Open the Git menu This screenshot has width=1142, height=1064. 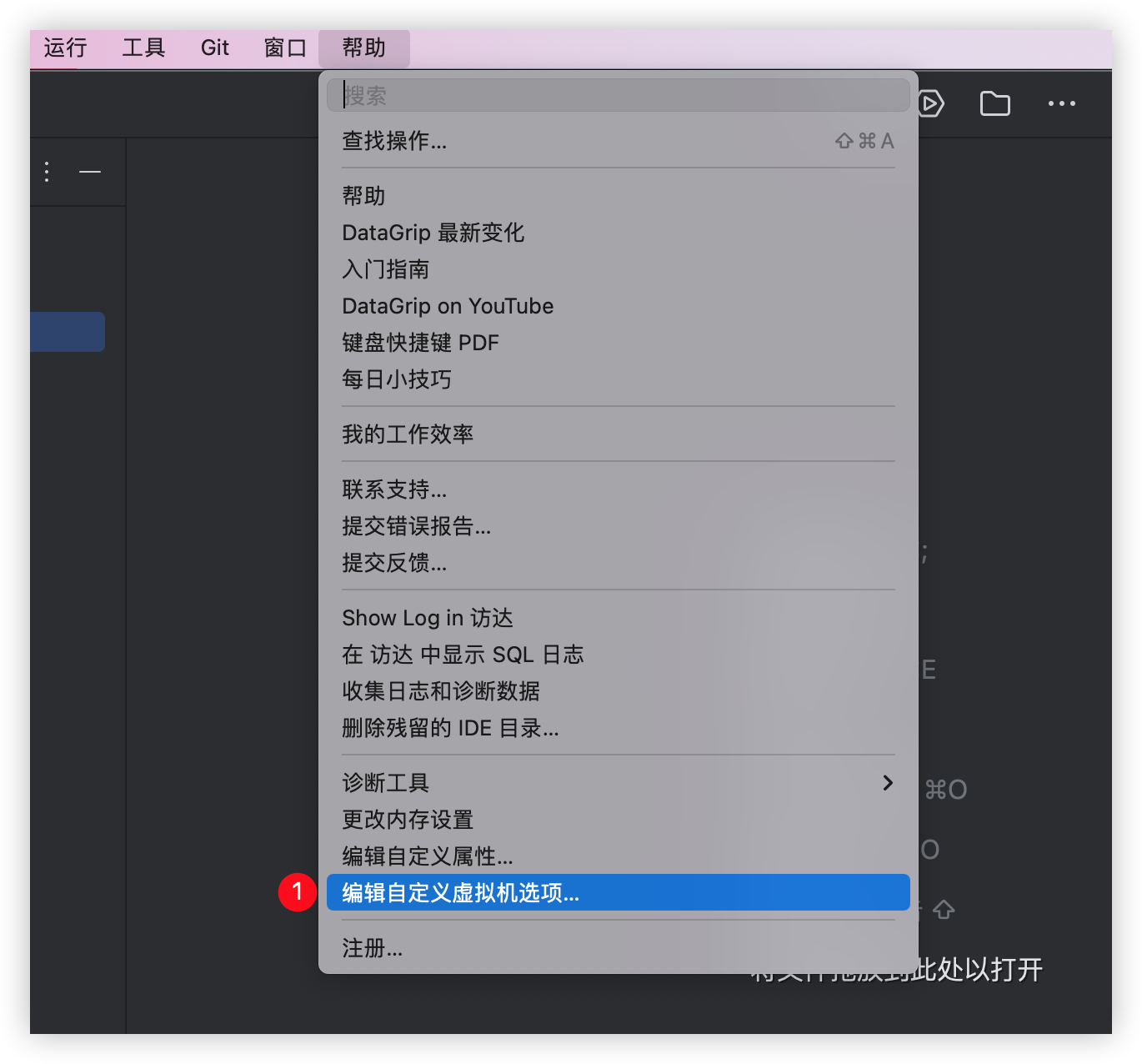[214, 48]
